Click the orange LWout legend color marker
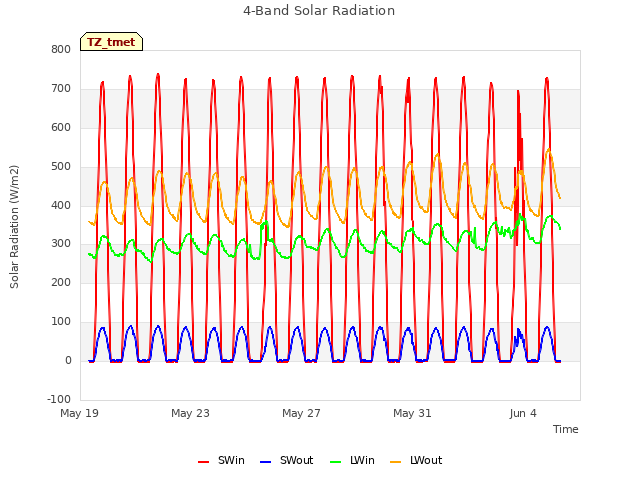The height and width of the screenshot is (480, 640). (x=396, y=462)
